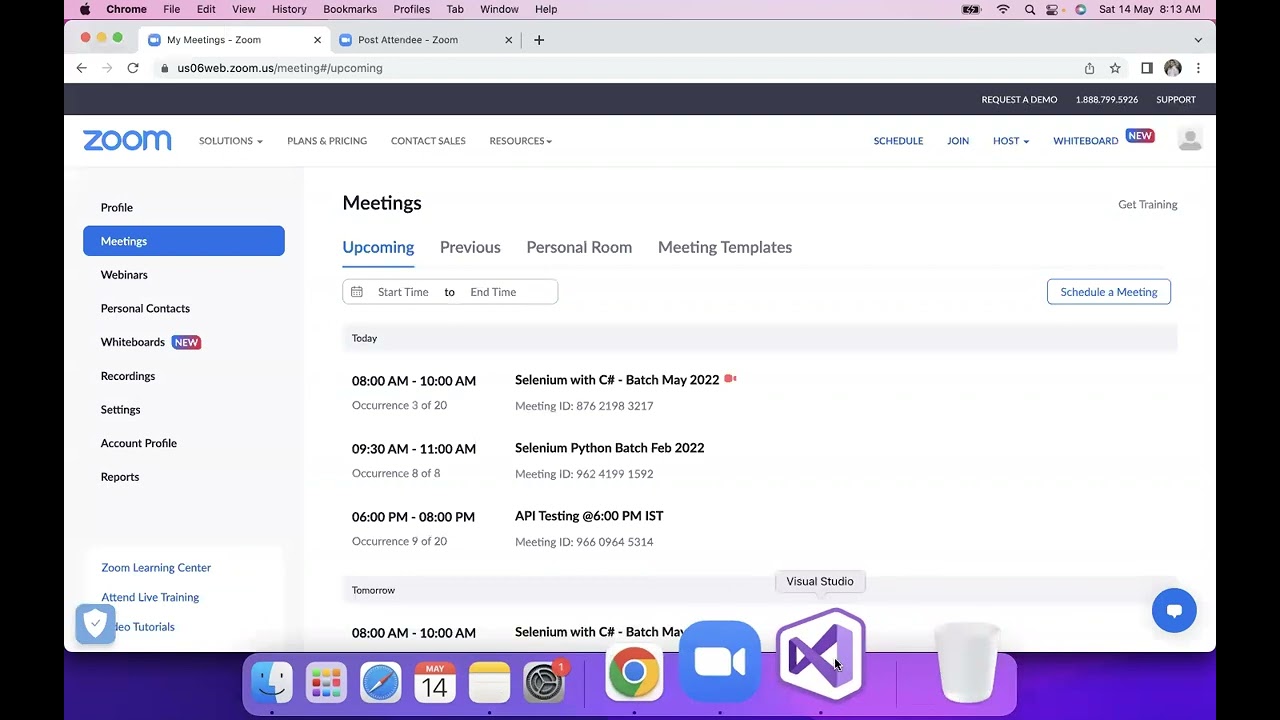The height and width of the screenshot is (720, 1280).
Task: Click the recording icon beside Selenium with C#
Action: 730,379
